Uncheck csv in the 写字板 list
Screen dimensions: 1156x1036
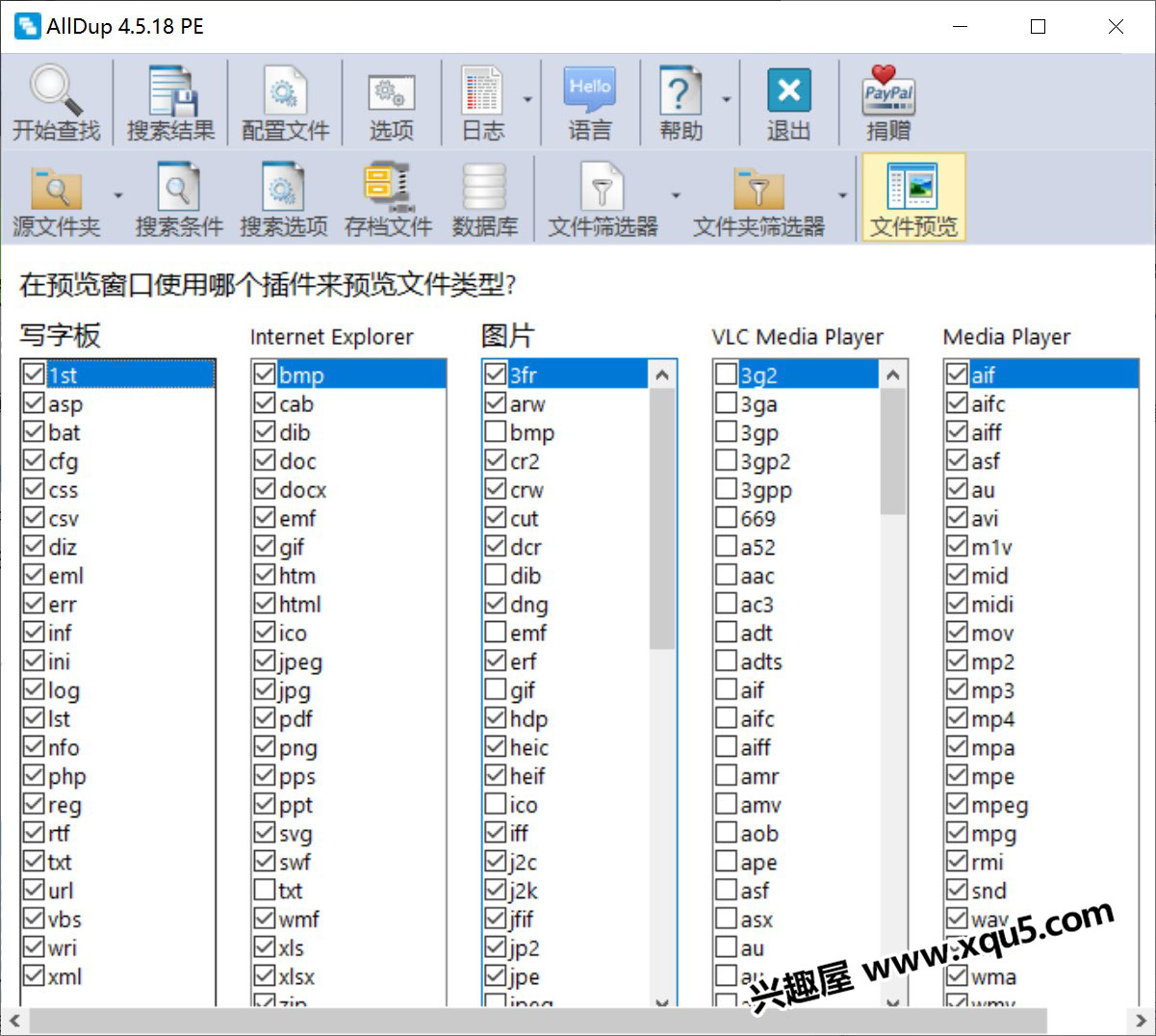[34, 517]
